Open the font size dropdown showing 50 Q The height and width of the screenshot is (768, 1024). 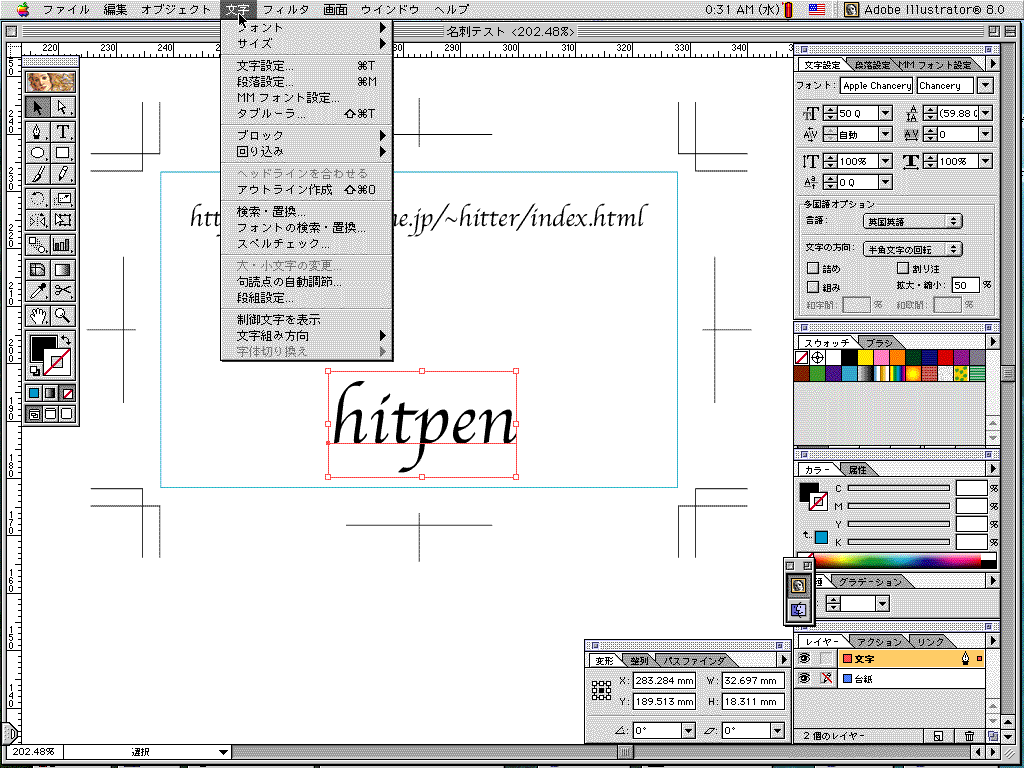coord(885,114)
